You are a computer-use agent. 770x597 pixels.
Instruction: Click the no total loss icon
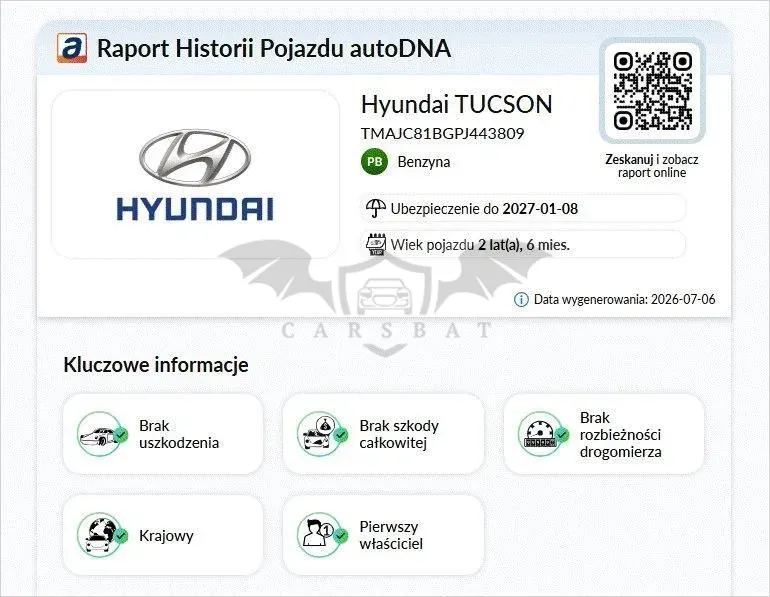(322, 434)
